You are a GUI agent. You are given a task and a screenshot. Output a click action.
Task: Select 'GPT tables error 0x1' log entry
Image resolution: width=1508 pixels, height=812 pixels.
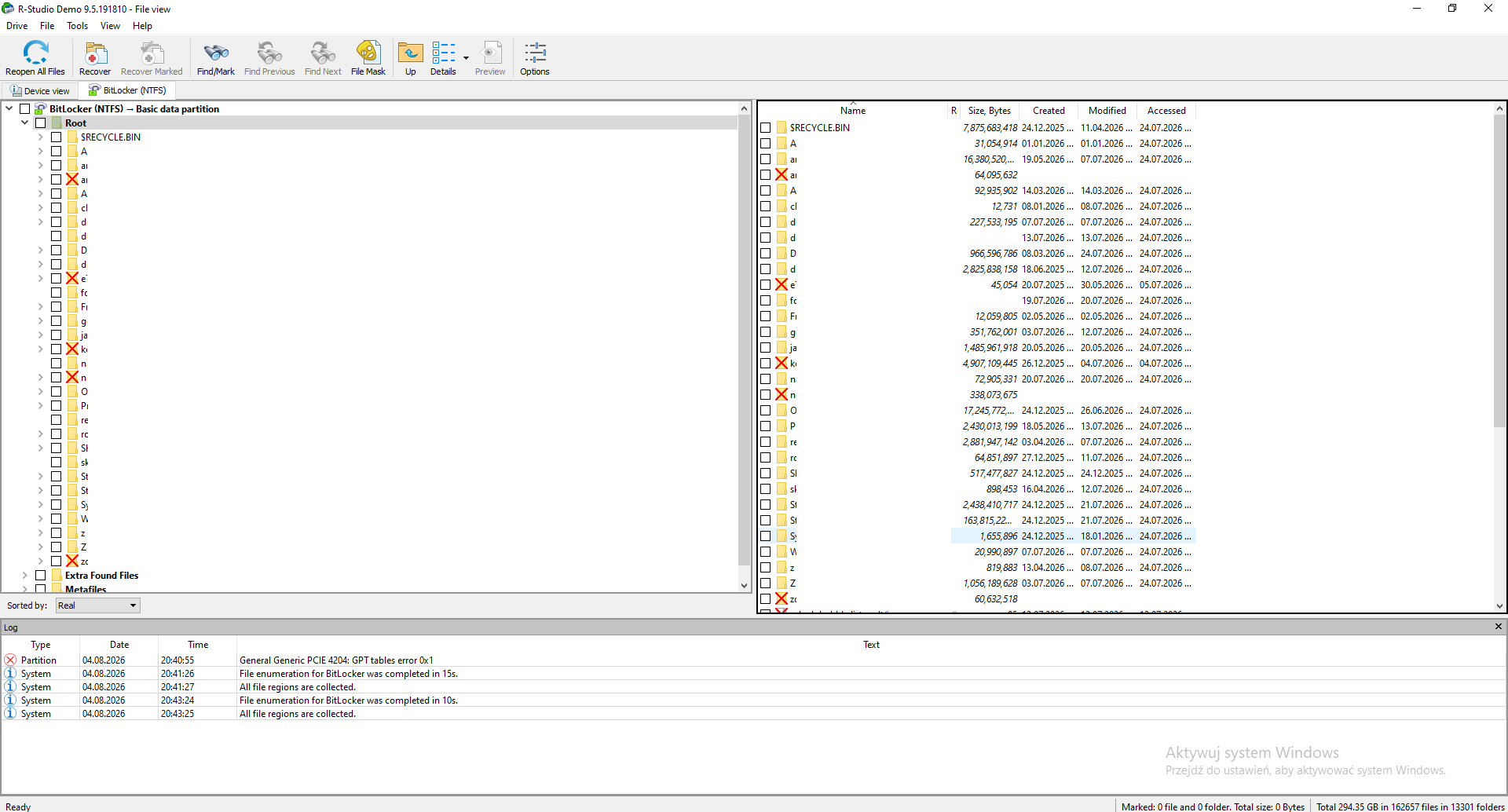coord(753,660)
